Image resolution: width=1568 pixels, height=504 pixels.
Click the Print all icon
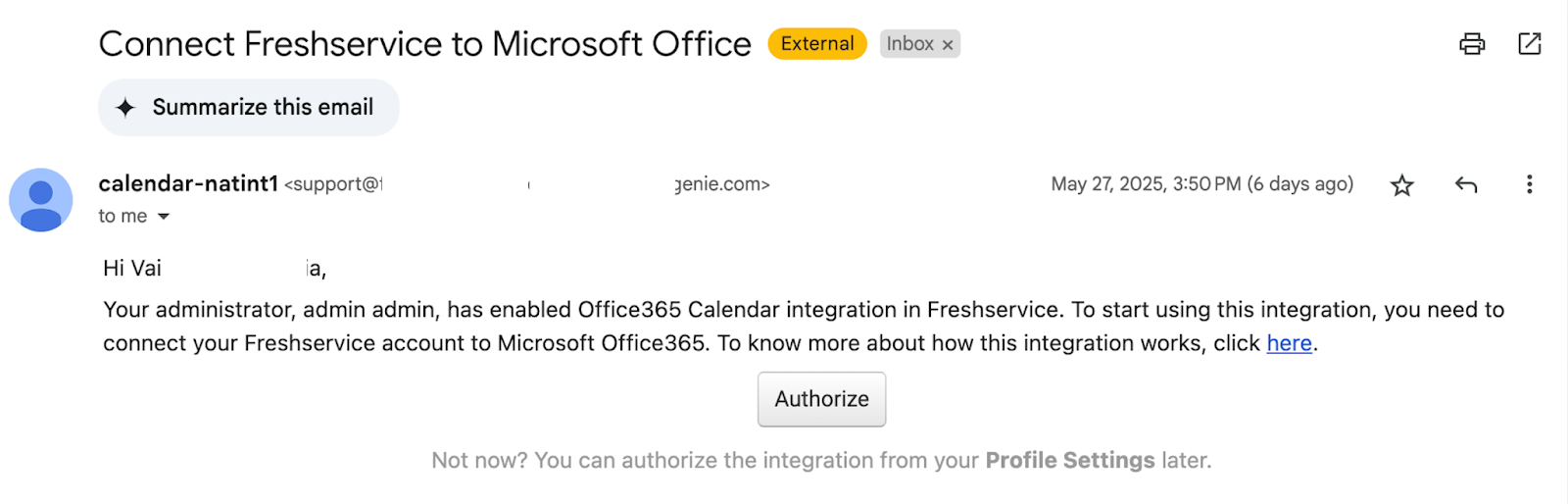(x=1472, y=44)
